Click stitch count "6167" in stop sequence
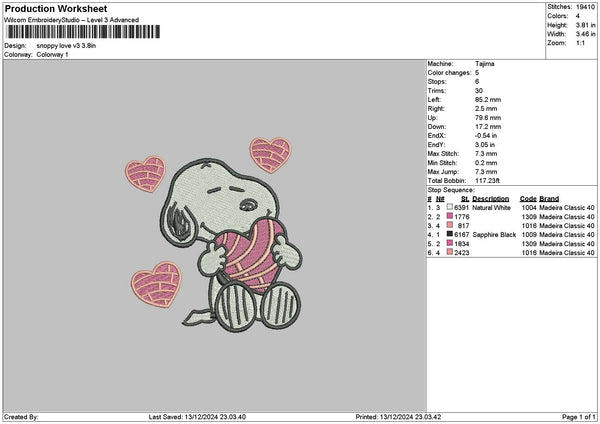600x424 pixels. [x=461, y=235]
